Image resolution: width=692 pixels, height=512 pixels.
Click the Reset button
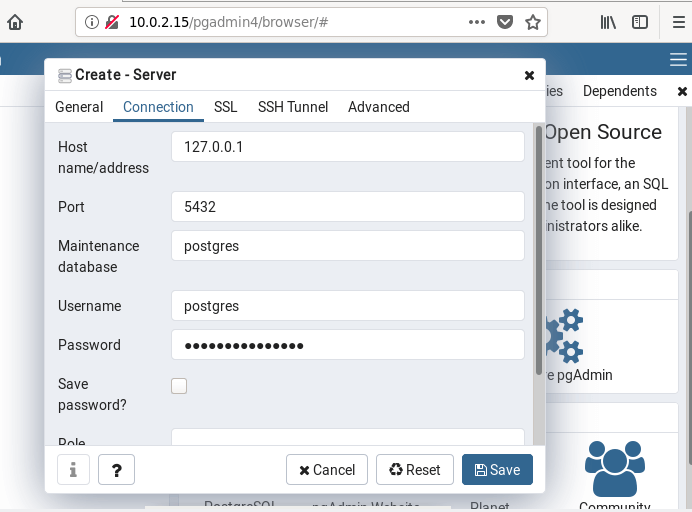[414, 470]
